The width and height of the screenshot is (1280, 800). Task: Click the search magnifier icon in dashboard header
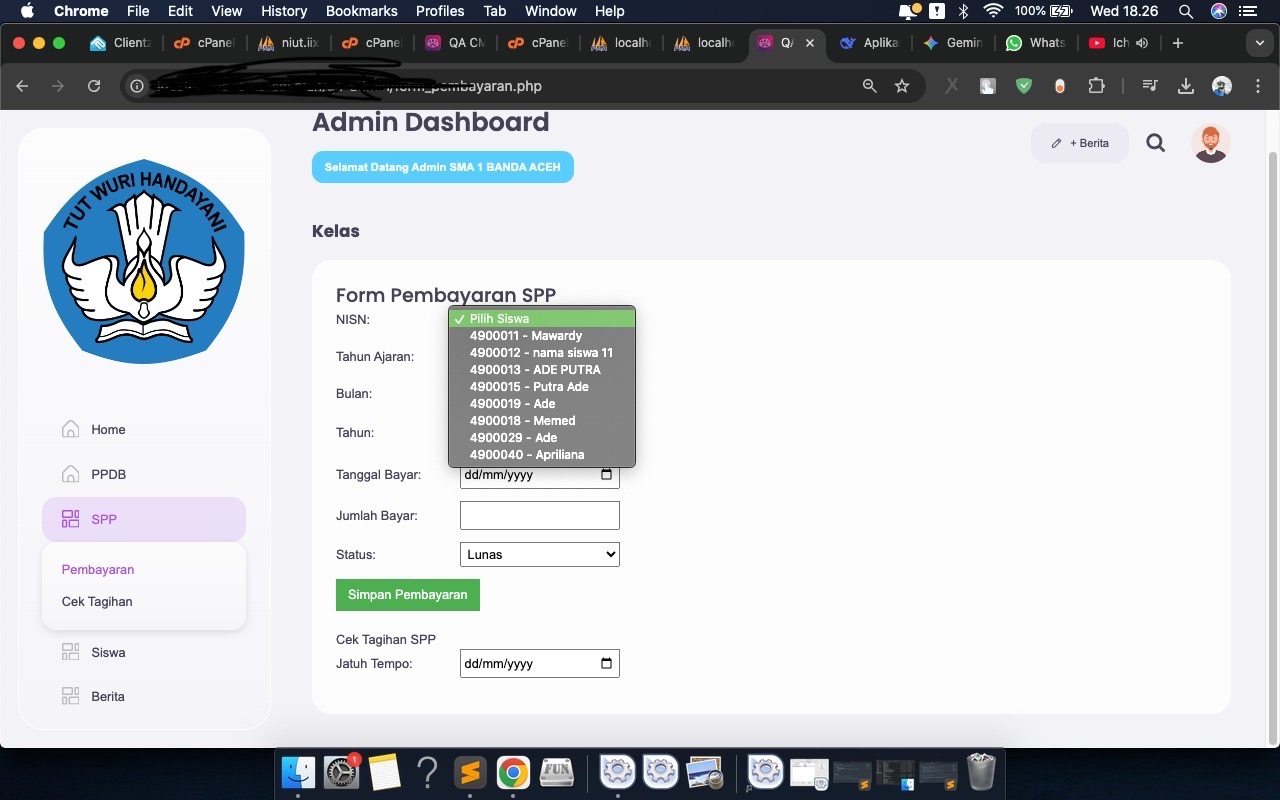(1155, 143)
